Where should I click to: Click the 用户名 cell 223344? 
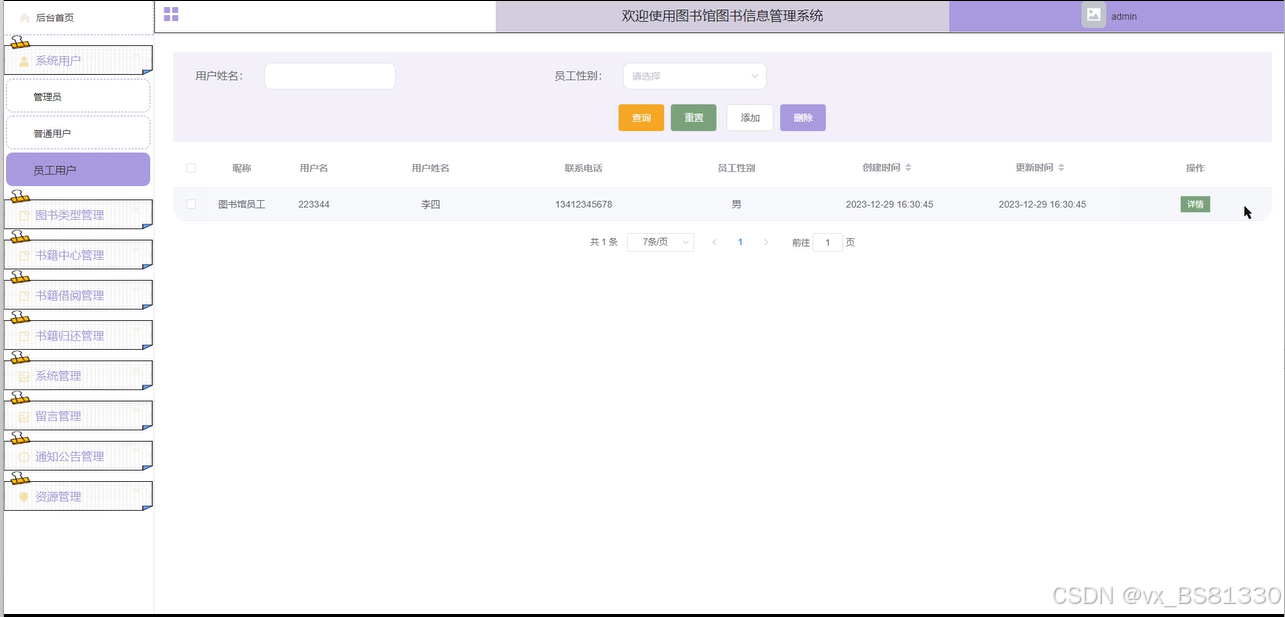click(x=314, y=204)
